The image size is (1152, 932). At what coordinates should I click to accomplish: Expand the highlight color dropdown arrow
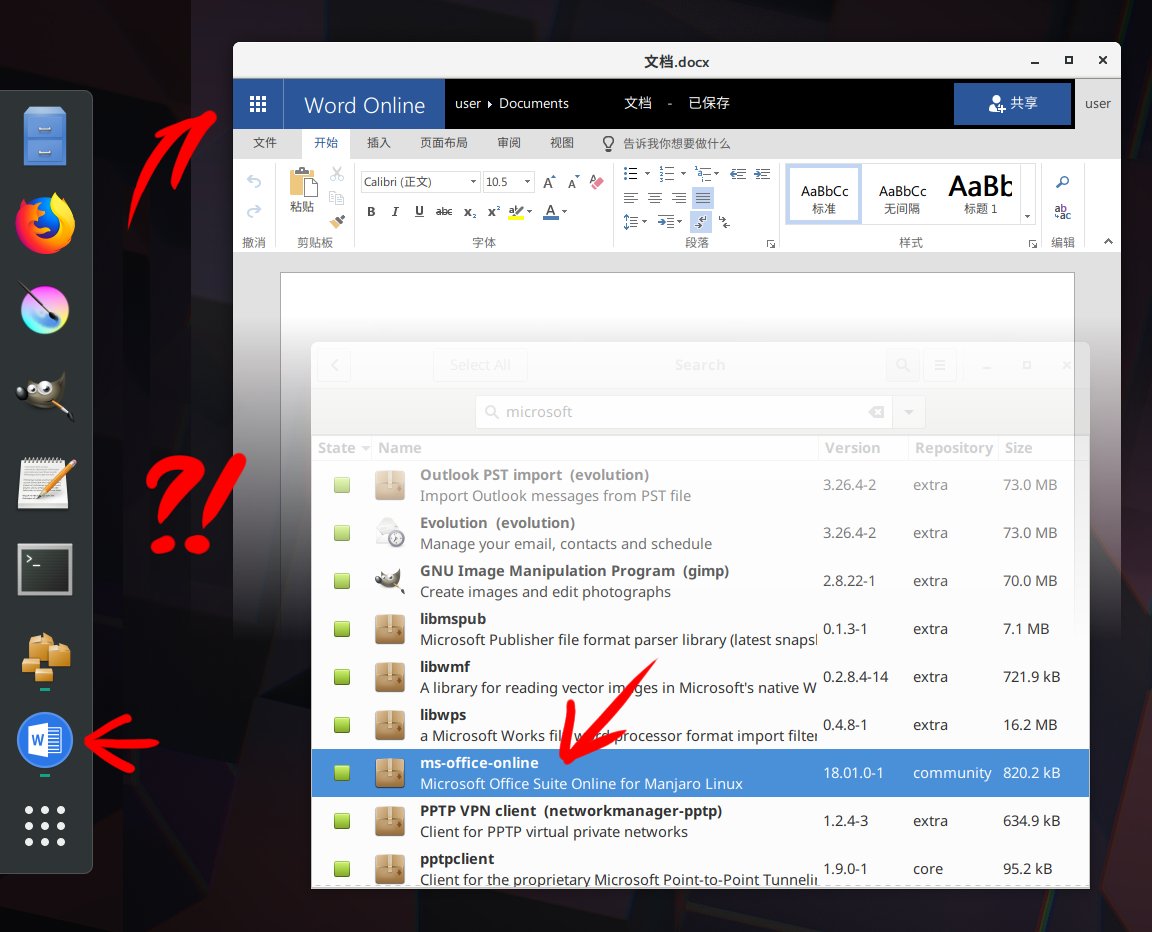pos(530,212)
